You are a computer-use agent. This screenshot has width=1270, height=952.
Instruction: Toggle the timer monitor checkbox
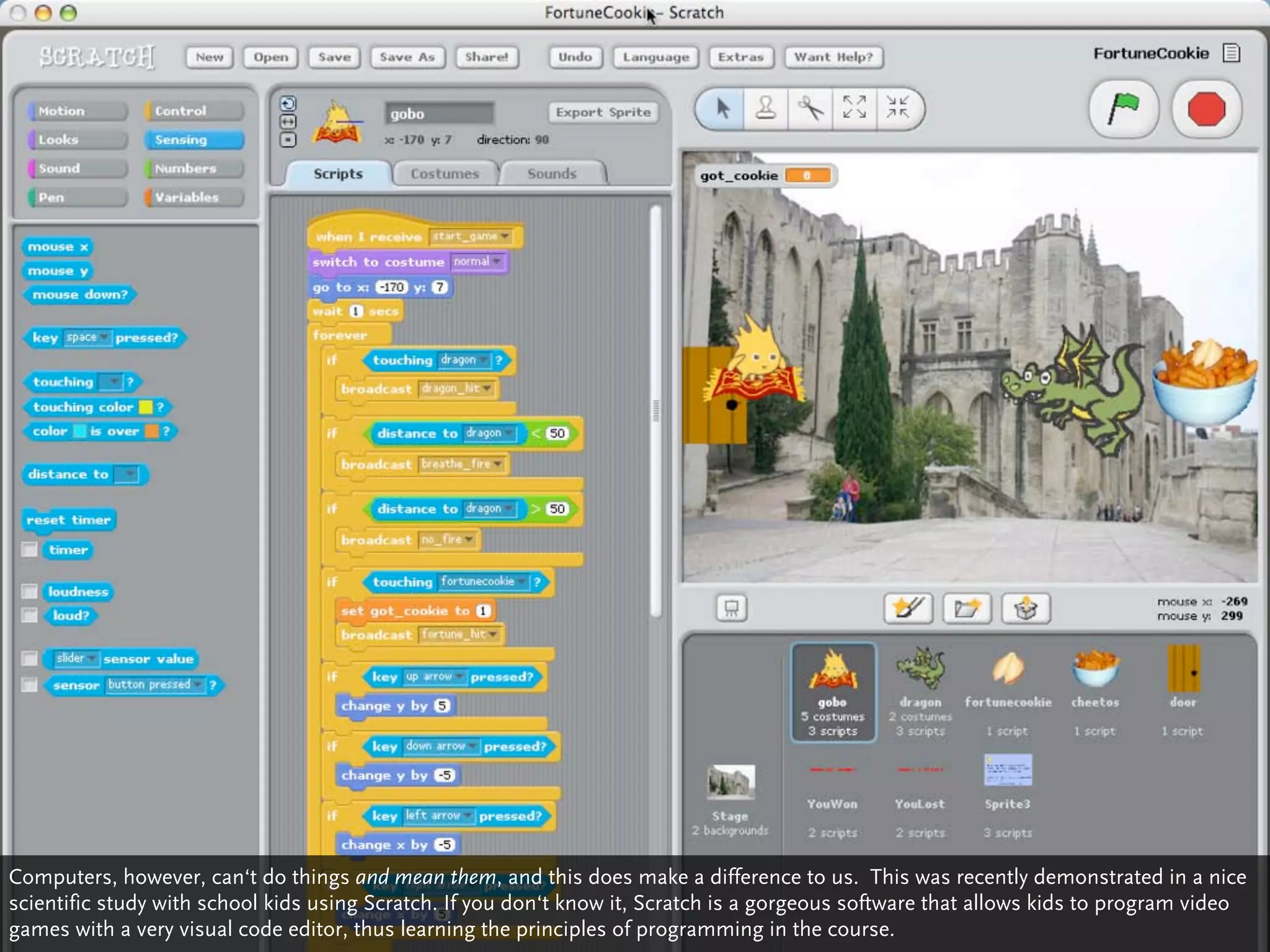point(29,550)
